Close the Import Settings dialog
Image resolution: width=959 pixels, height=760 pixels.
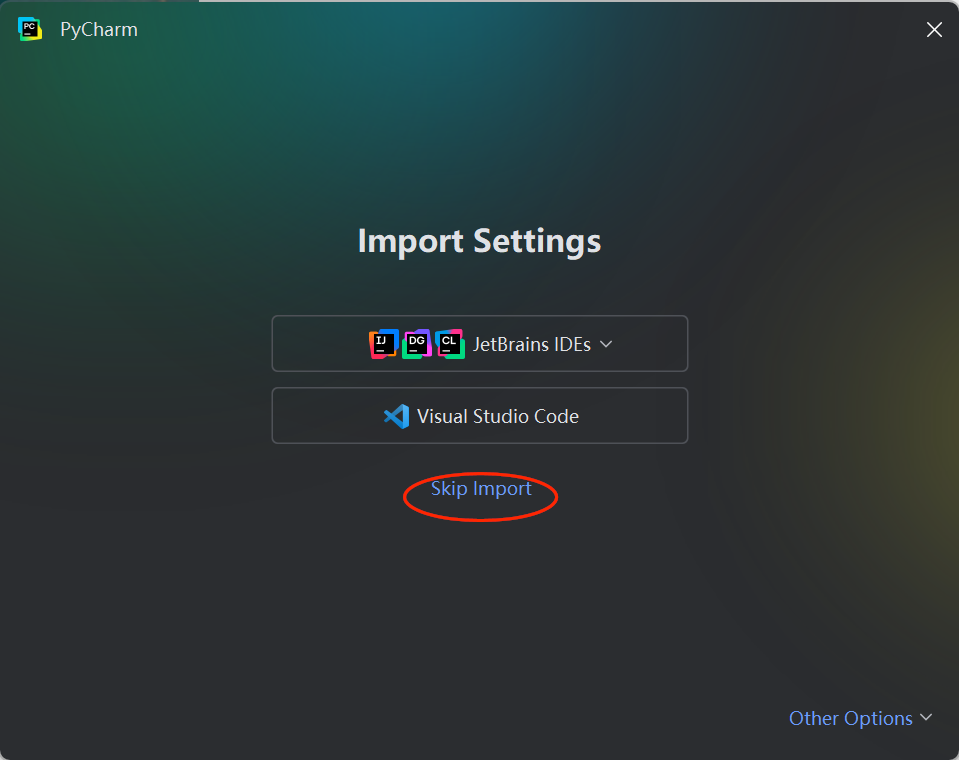click(x=934, y=29)
